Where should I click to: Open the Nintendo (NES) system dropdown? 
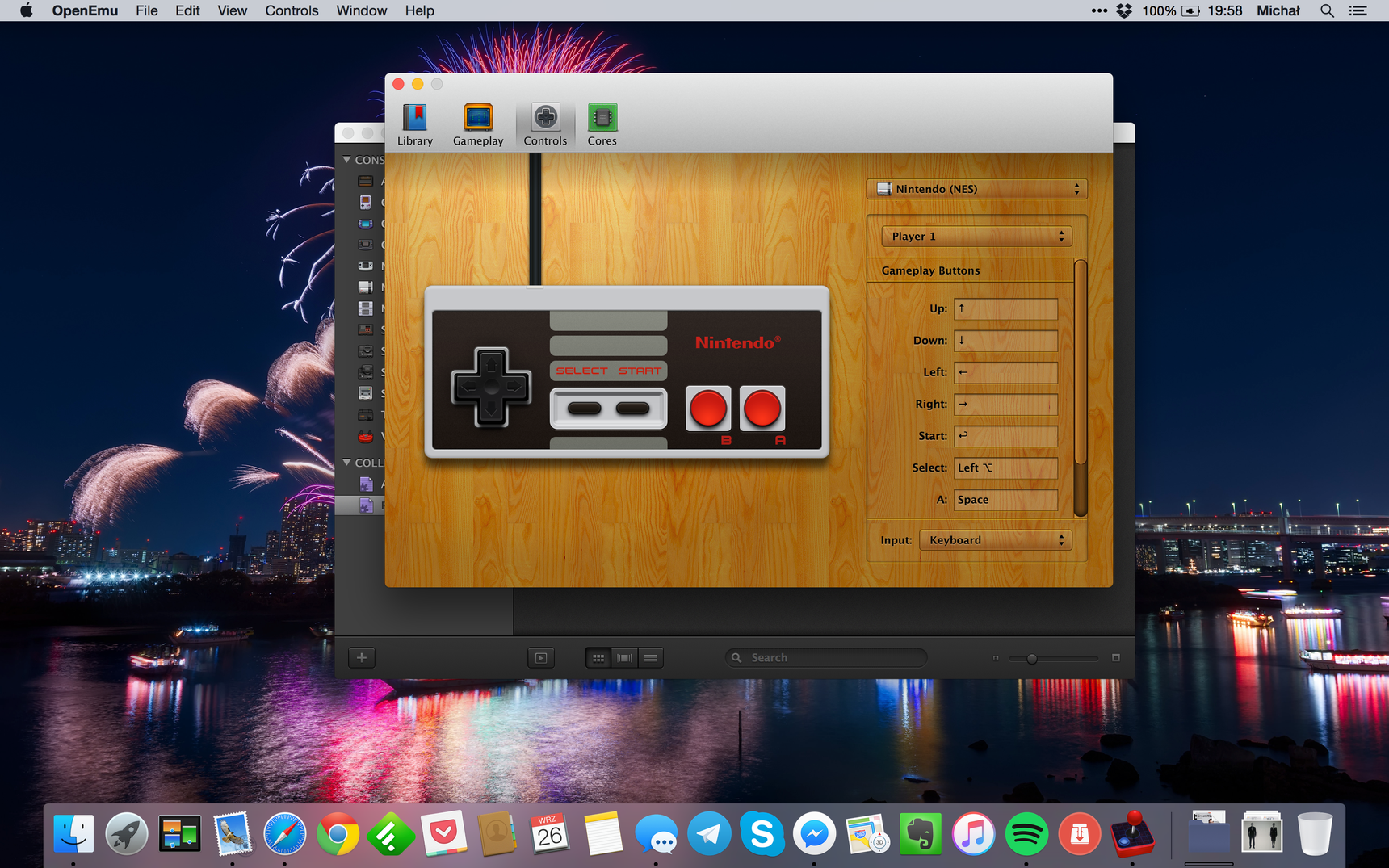coord(977,189)
